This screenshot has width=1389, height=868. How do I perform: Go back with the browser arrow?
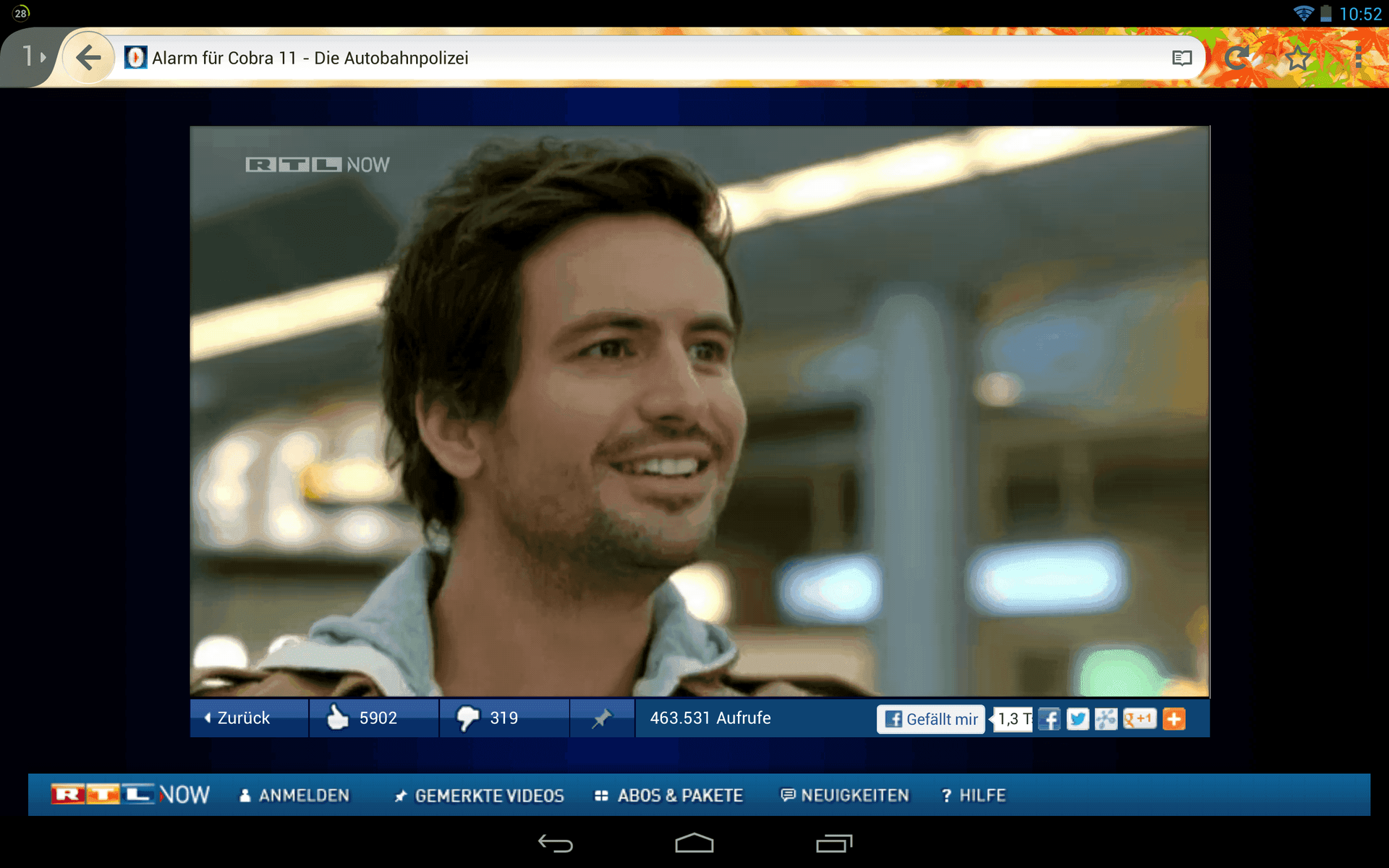[x=88, y=57]
